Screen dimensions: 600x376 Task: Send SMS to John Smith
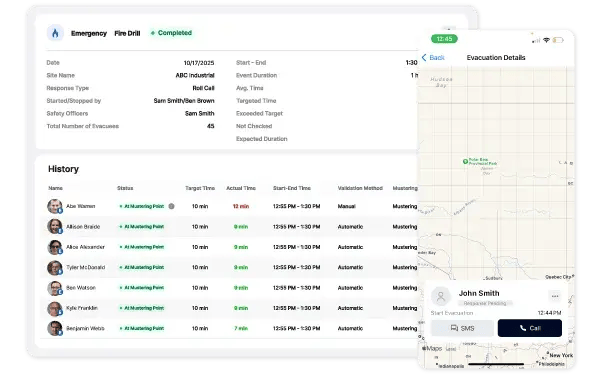(462, 328)
